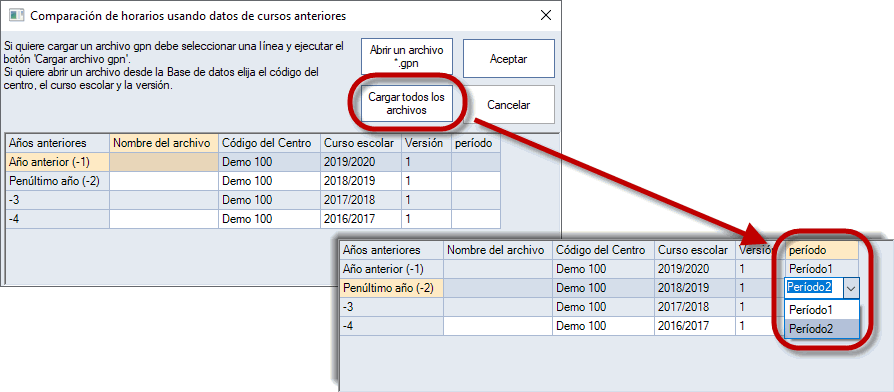Viewport: 894px width, 392px height.
Task: Click 2017/2018 cell in top table
Action: [361, 200]
